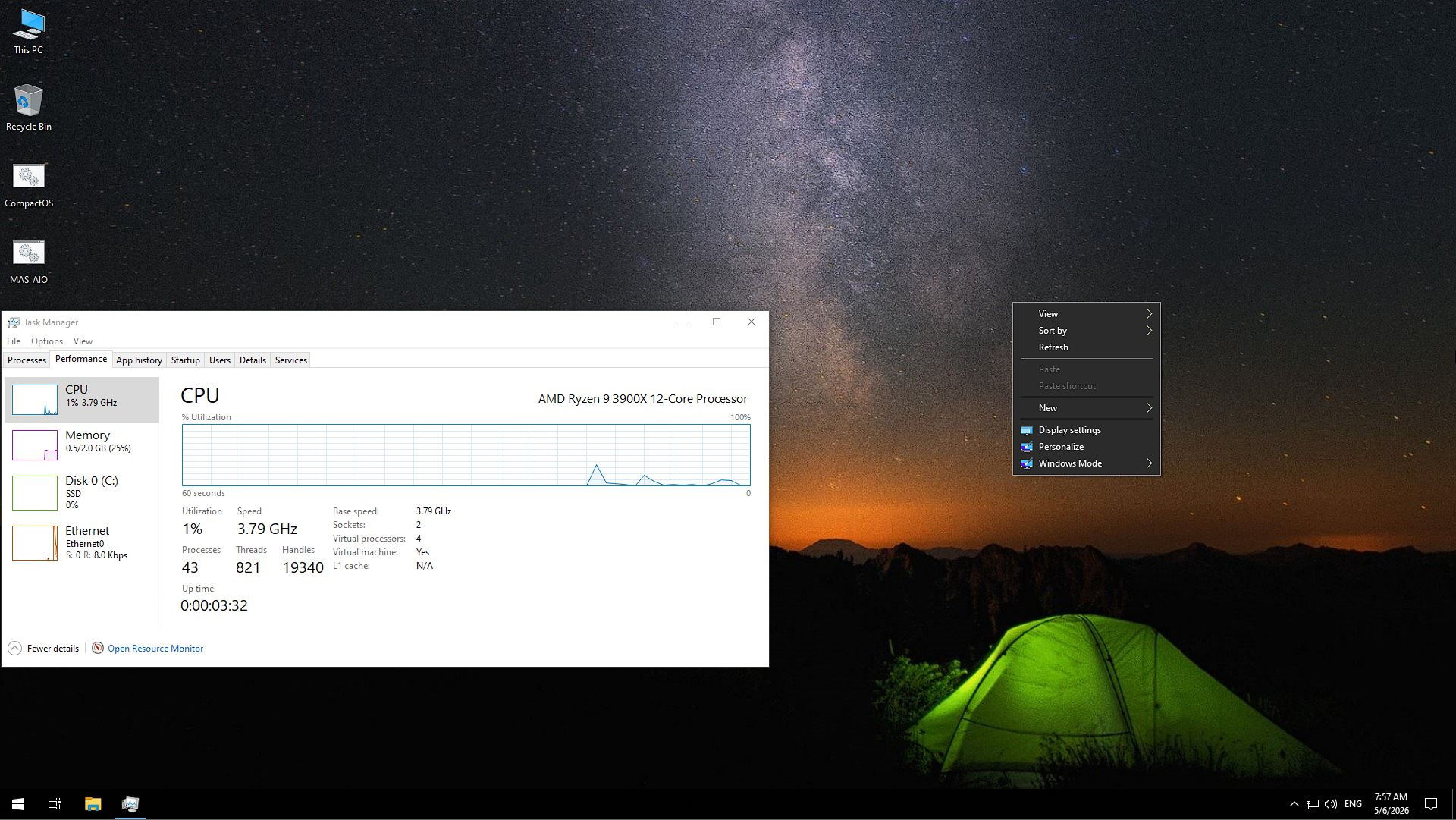
Task: Click the Fewer details arrow icon
Action: point(14,649)
